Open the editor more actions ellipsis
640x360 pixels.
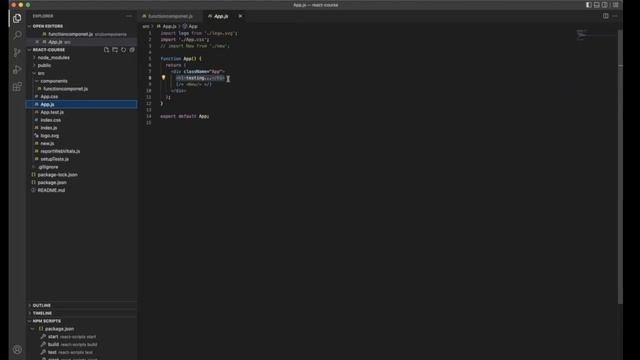(x=615, y=16)
